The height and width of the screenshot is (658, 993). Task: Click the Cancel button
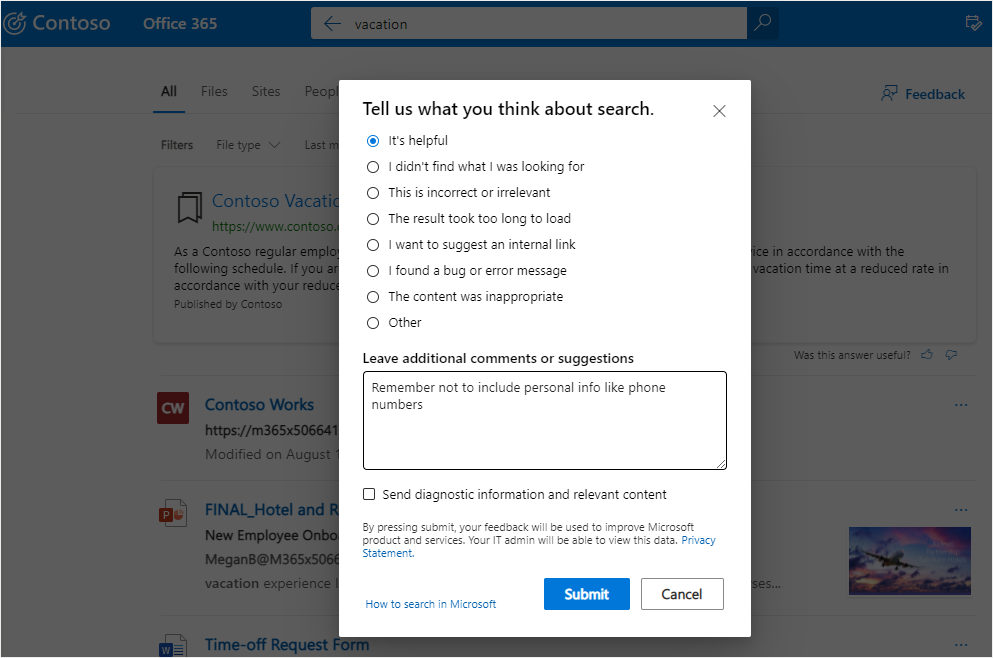682,594
